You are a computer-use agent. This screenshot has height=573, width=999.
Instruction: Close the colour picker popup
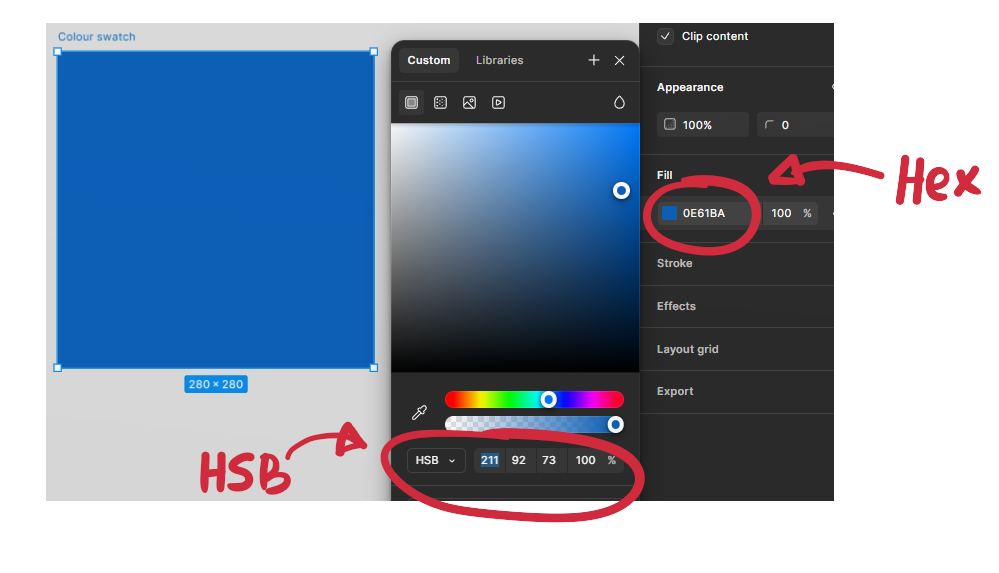pyautogui.click(x=619, y=60)
